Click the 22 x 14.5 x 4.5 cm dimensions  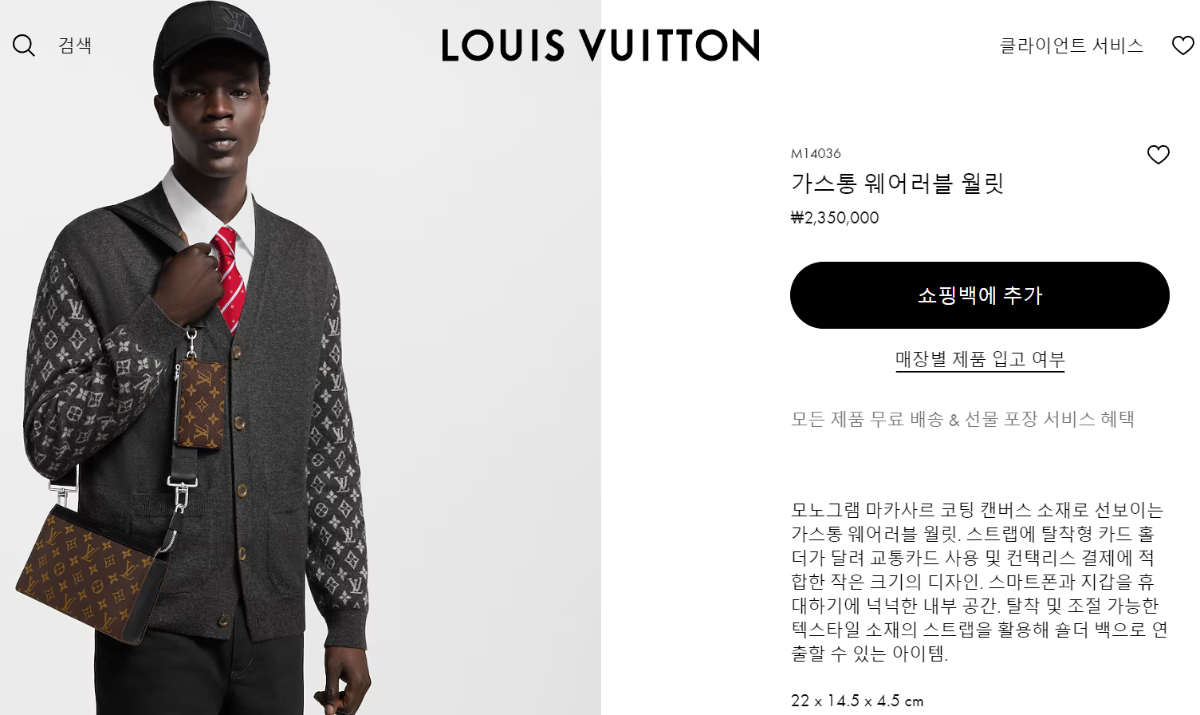857,700
